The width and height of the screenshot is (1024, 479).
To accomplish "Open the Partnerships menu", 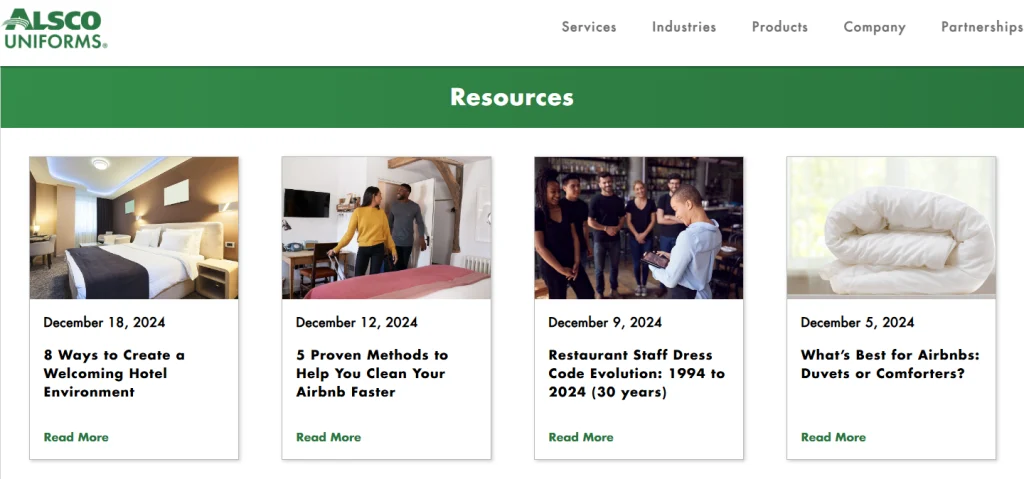I will pos(981,27).
